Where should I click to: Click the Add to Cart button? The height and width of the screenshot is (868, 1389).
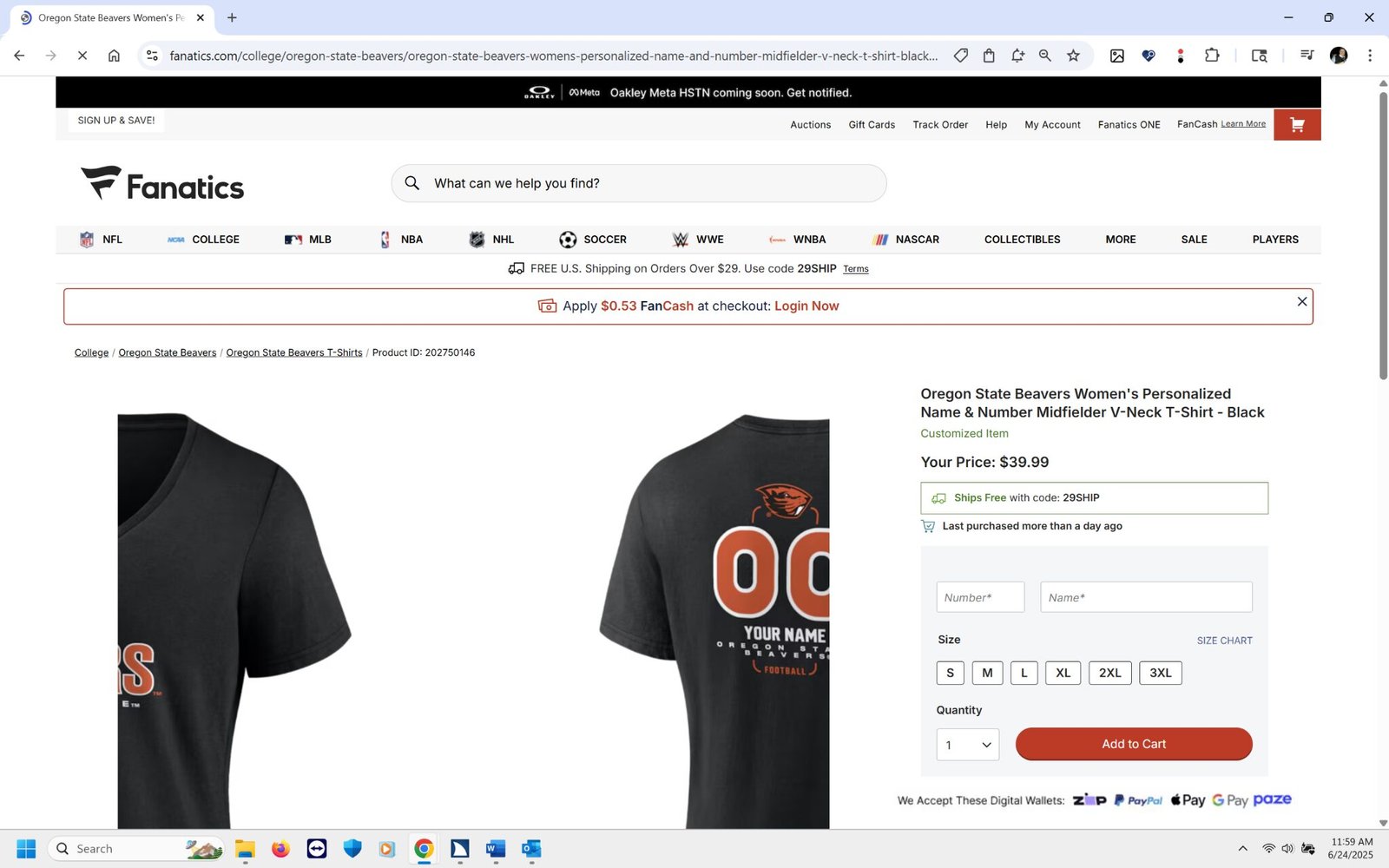click(x=1134, y=744)
